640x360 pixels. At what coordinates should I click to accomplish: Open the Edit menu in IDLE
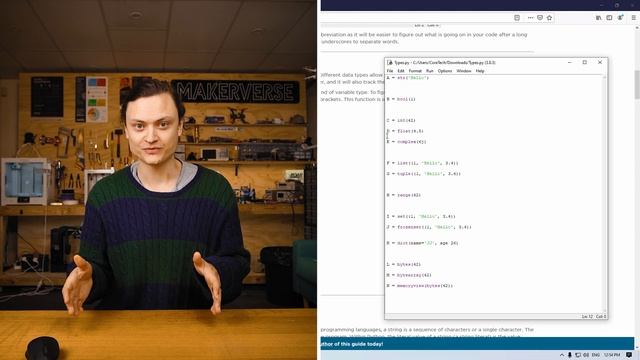401,71
